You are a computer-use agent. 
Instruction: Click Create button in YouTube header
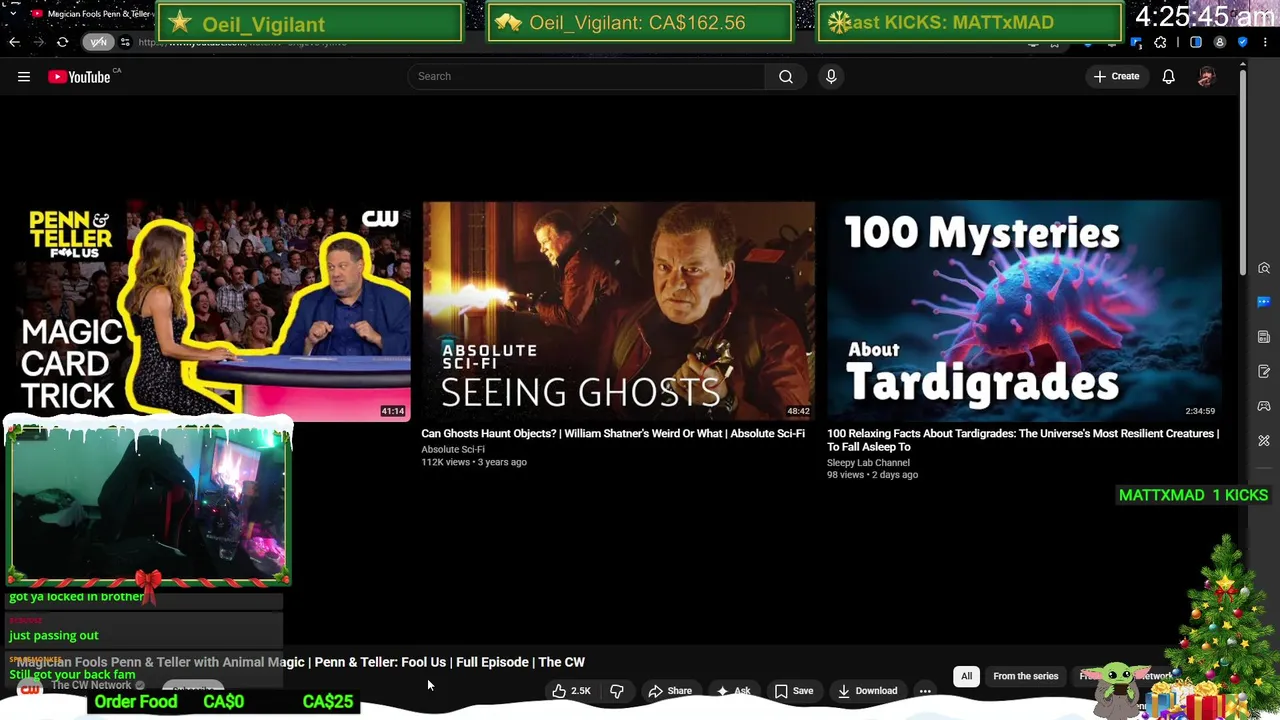1116,76
